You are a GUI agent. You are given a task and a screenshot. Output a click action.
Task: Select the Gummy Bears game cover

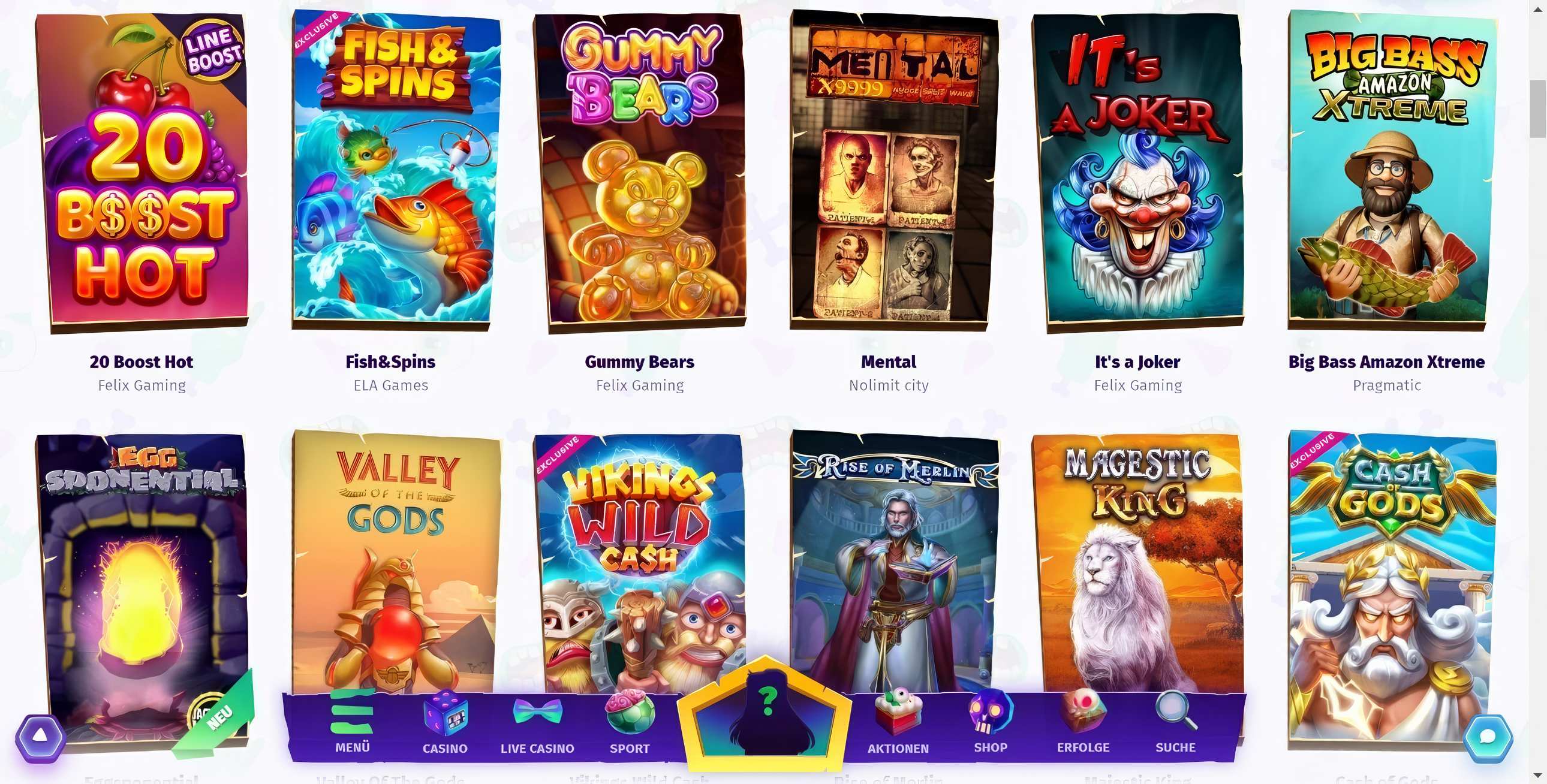[x=640, y=173]
